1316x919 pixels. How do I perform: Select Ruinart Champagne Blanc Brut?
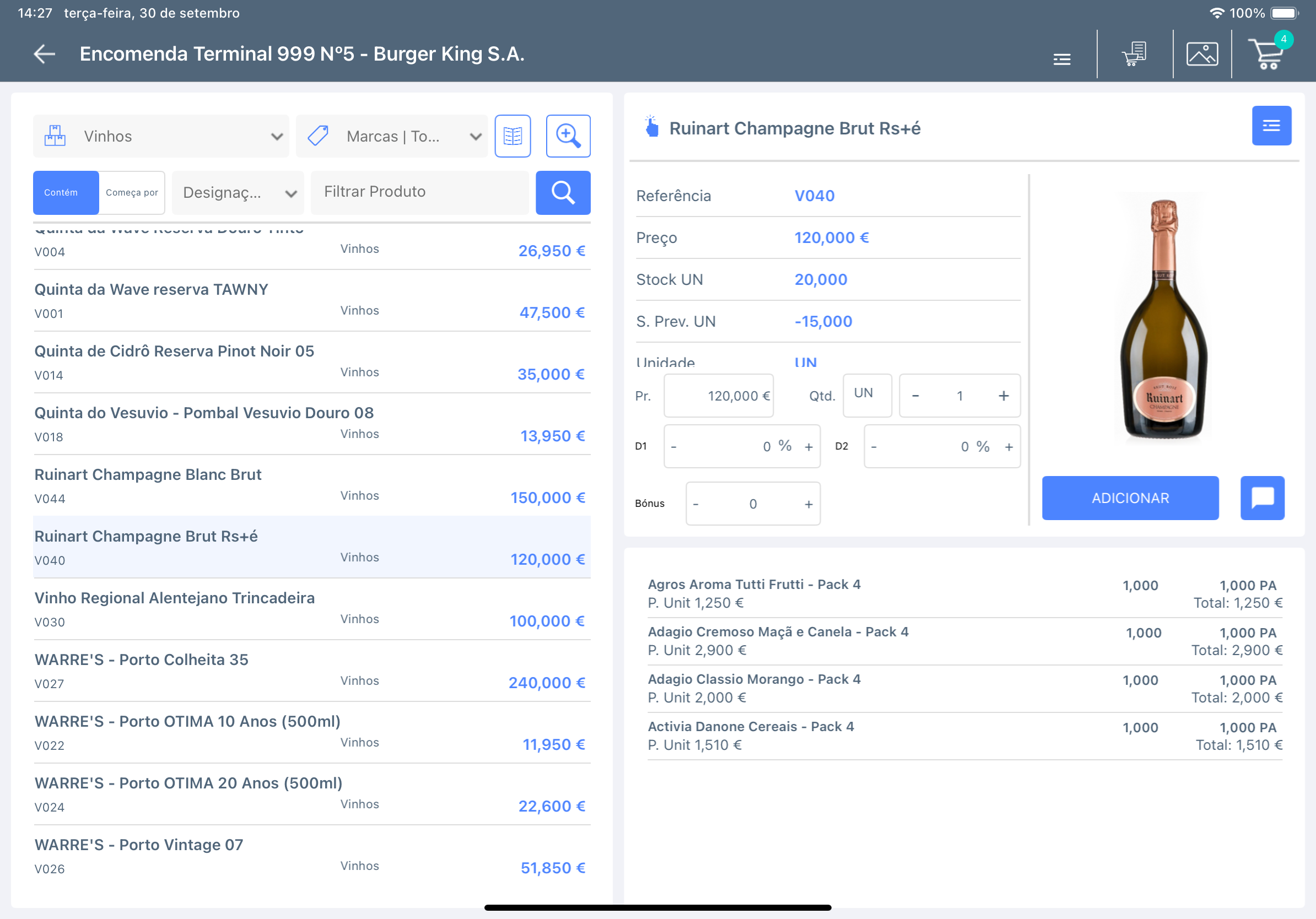pos(312,486)
